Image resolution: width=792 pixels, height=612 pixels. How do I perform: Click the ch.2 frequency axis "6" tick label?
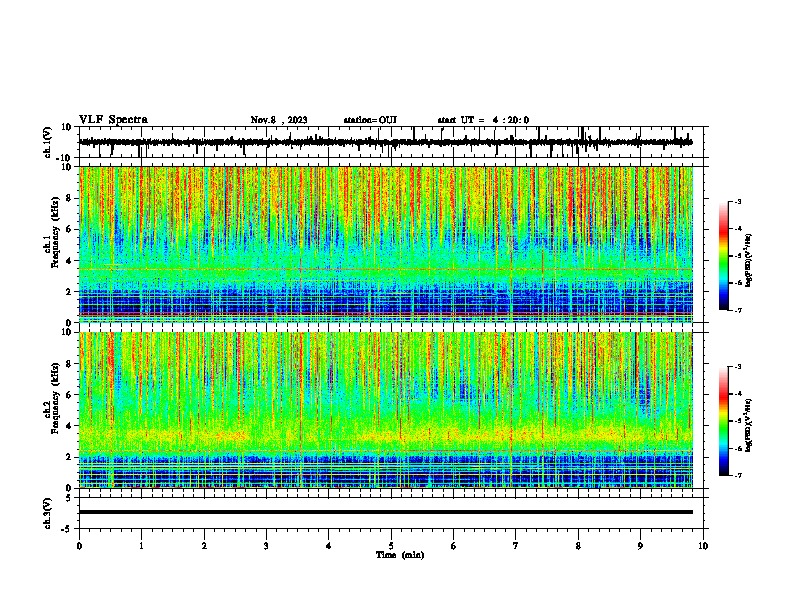click(71, 394)
